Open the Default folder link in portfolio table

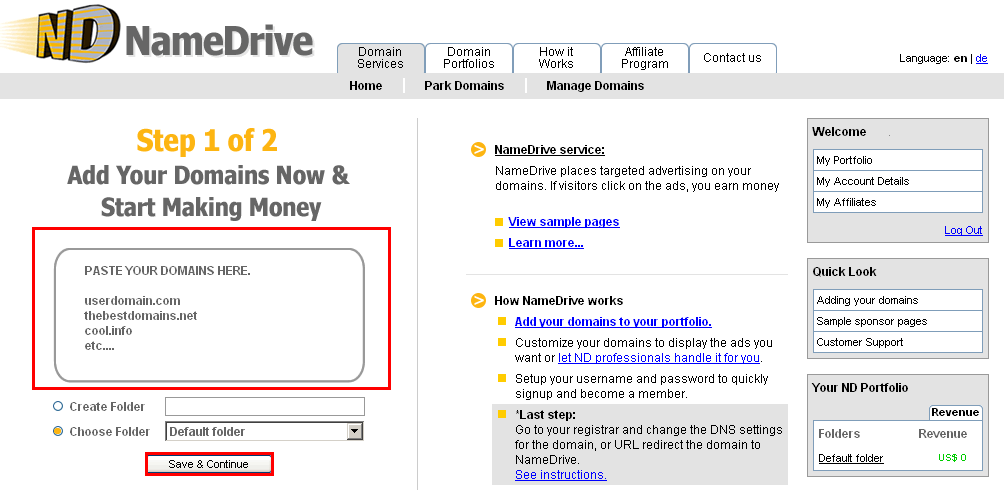coord(851,458)
